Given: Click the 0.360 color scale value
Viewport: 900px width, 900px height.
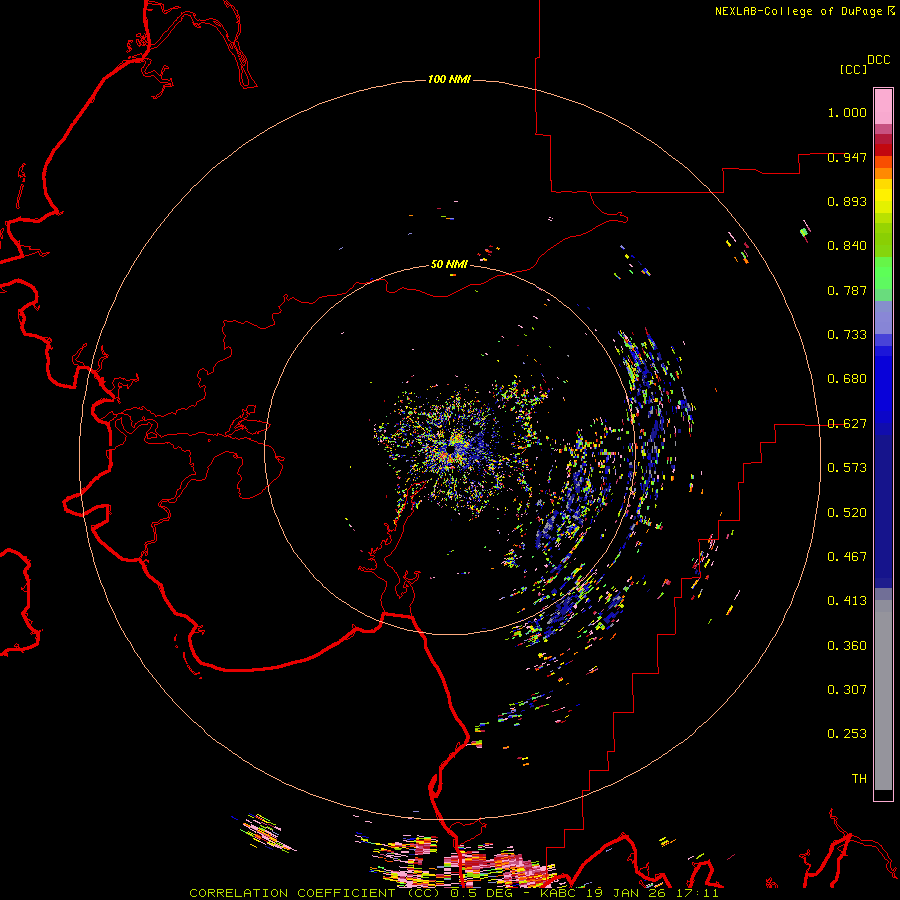Looking at the screenshot, I should tap(847, 646).
